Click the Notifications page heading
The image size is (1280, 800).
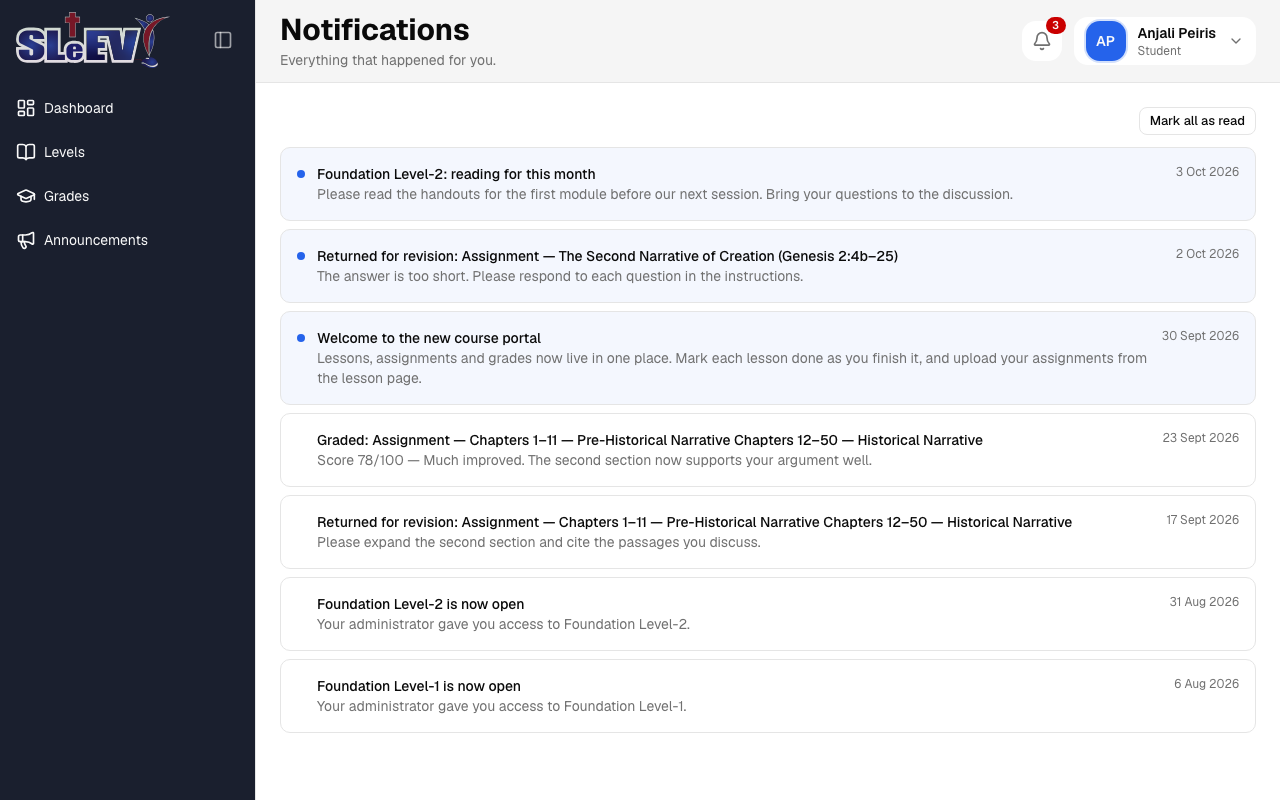pos(375,29)
